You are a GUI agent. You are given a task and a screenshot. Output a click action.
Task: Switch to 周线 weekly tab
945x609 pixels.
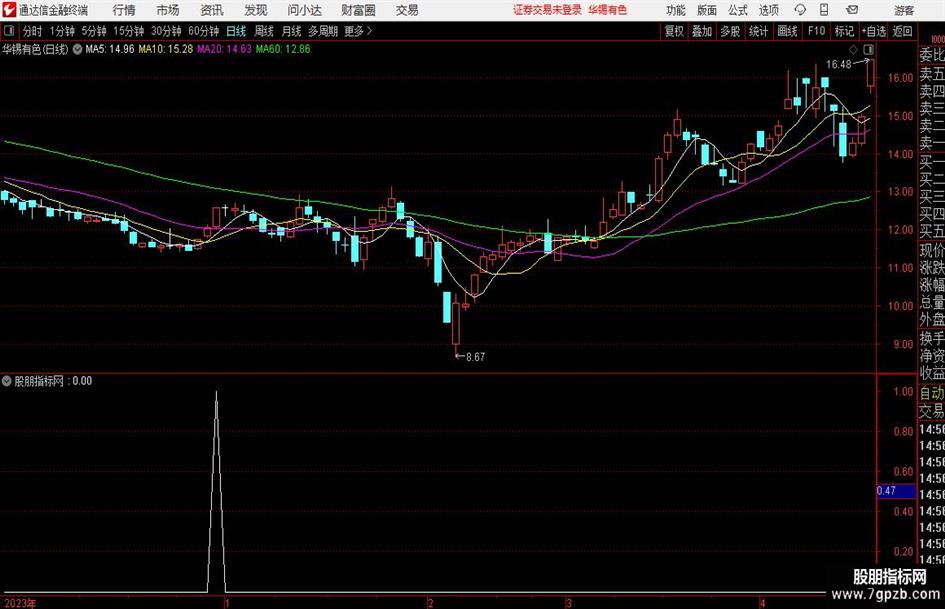264,31
